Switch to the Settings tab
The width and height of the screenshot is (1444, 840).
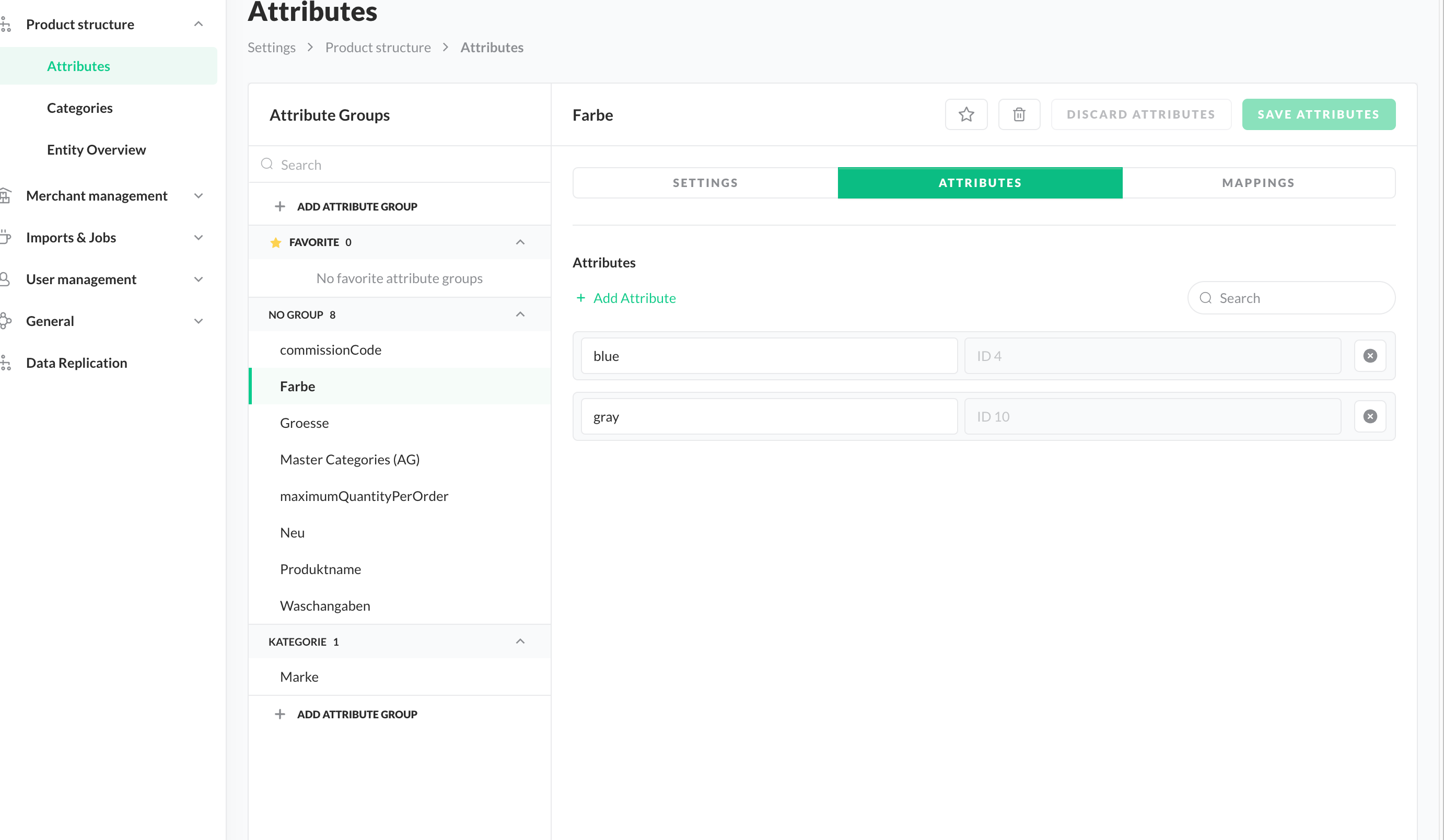[x=705, y=183]
